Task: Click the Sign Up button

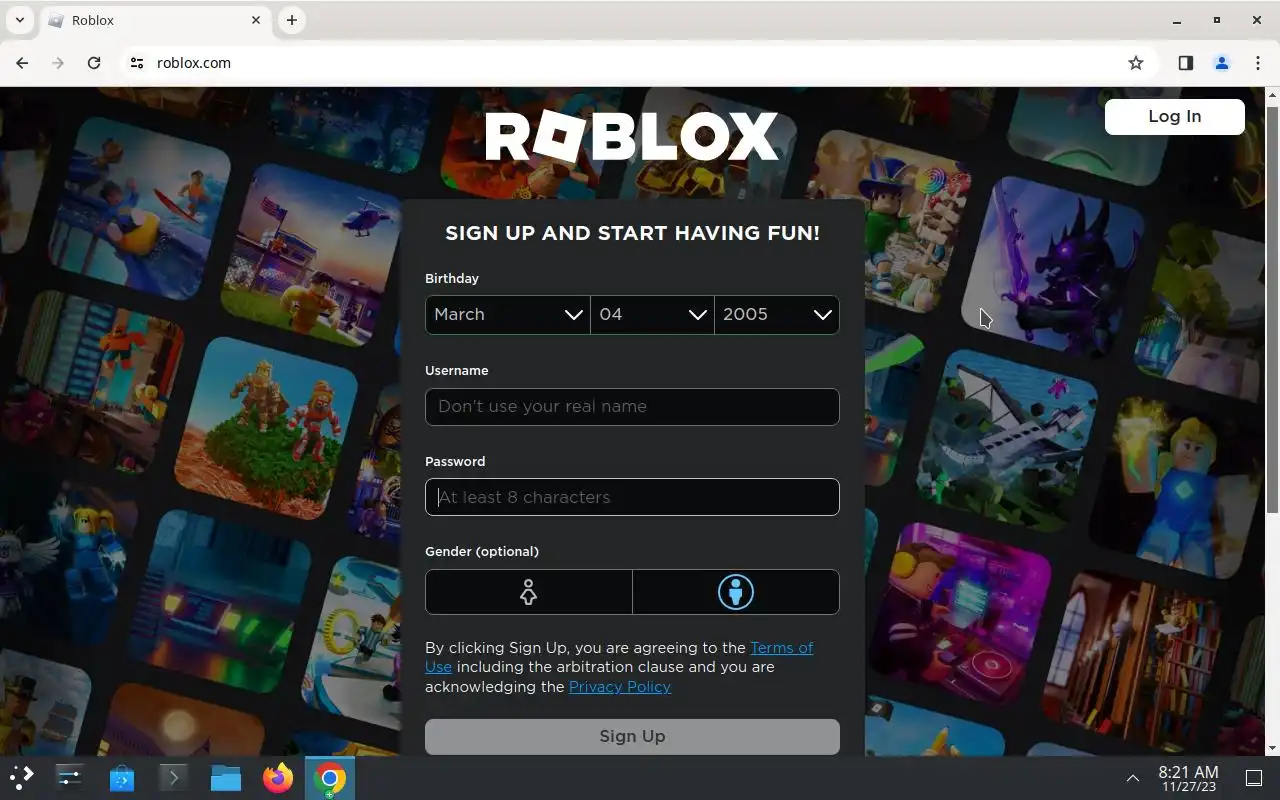Action: click(632, 736)
